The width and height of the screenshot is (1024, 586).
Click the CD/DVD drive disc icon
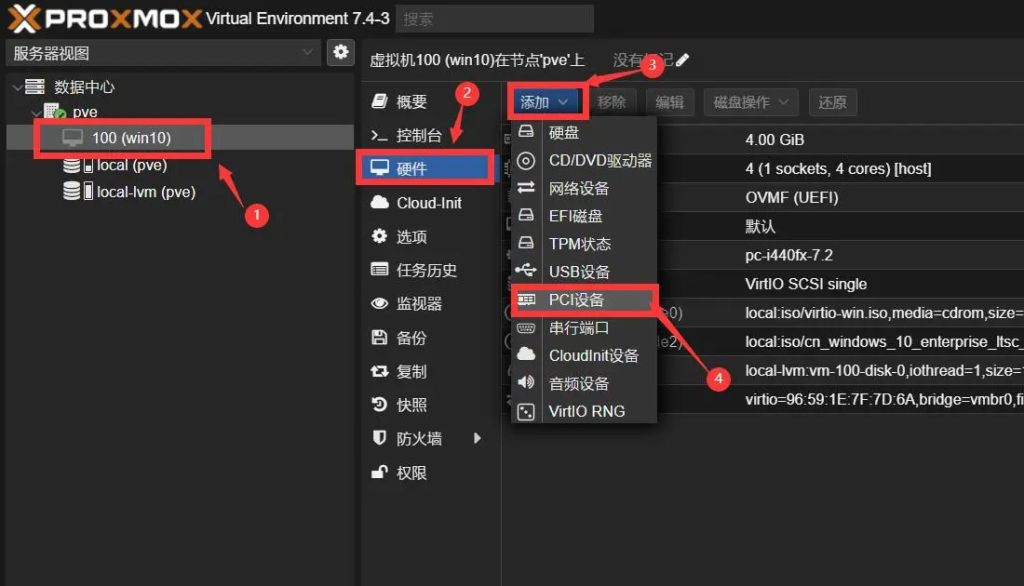coord(526,160)
